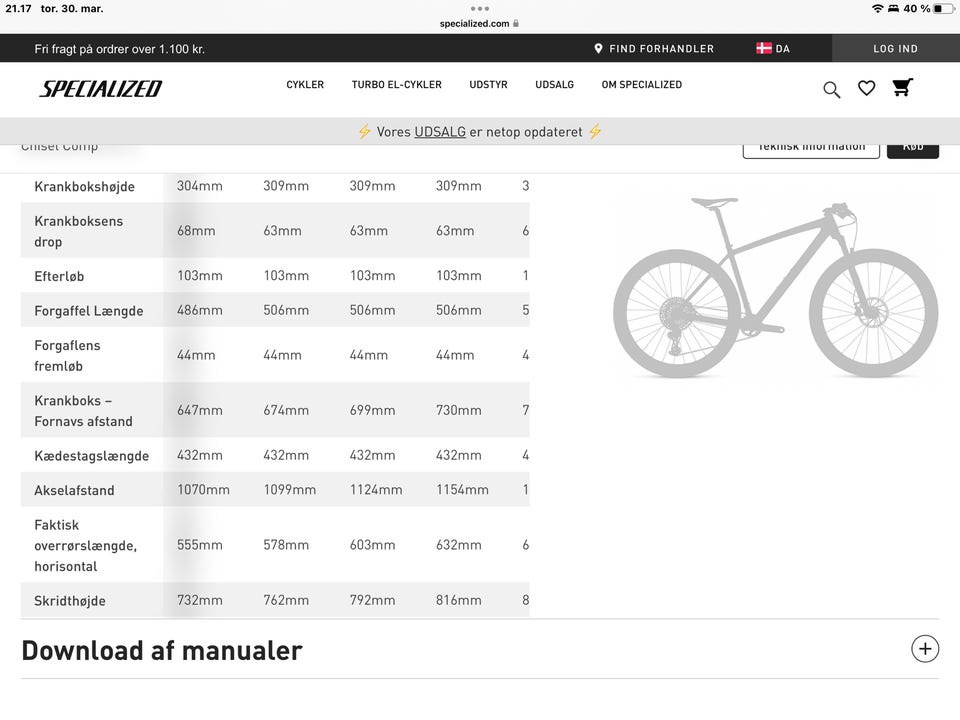Click the 647mm Krankboks-Fornavs value

click(x=200, y=410)
